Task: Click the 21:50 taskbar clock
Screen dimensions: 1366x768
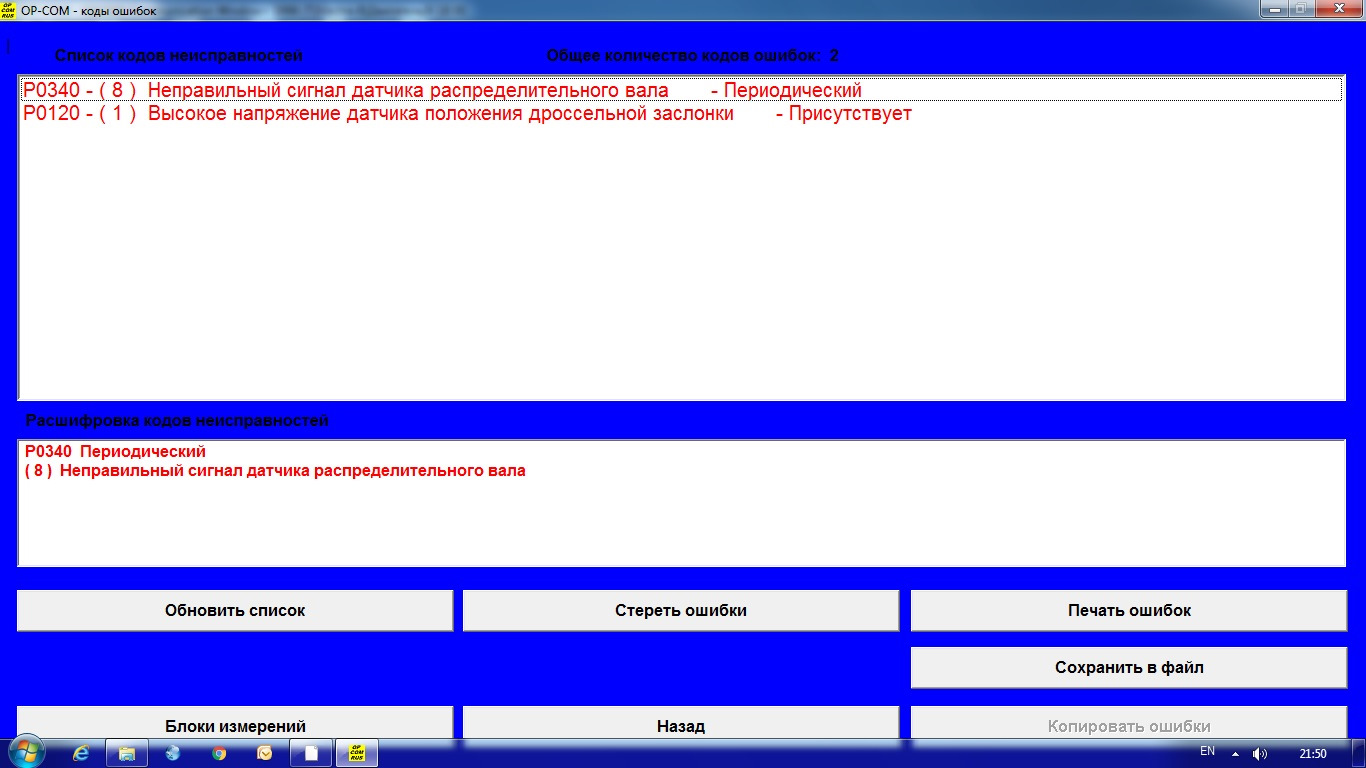Action: [x=1313, y=753]
